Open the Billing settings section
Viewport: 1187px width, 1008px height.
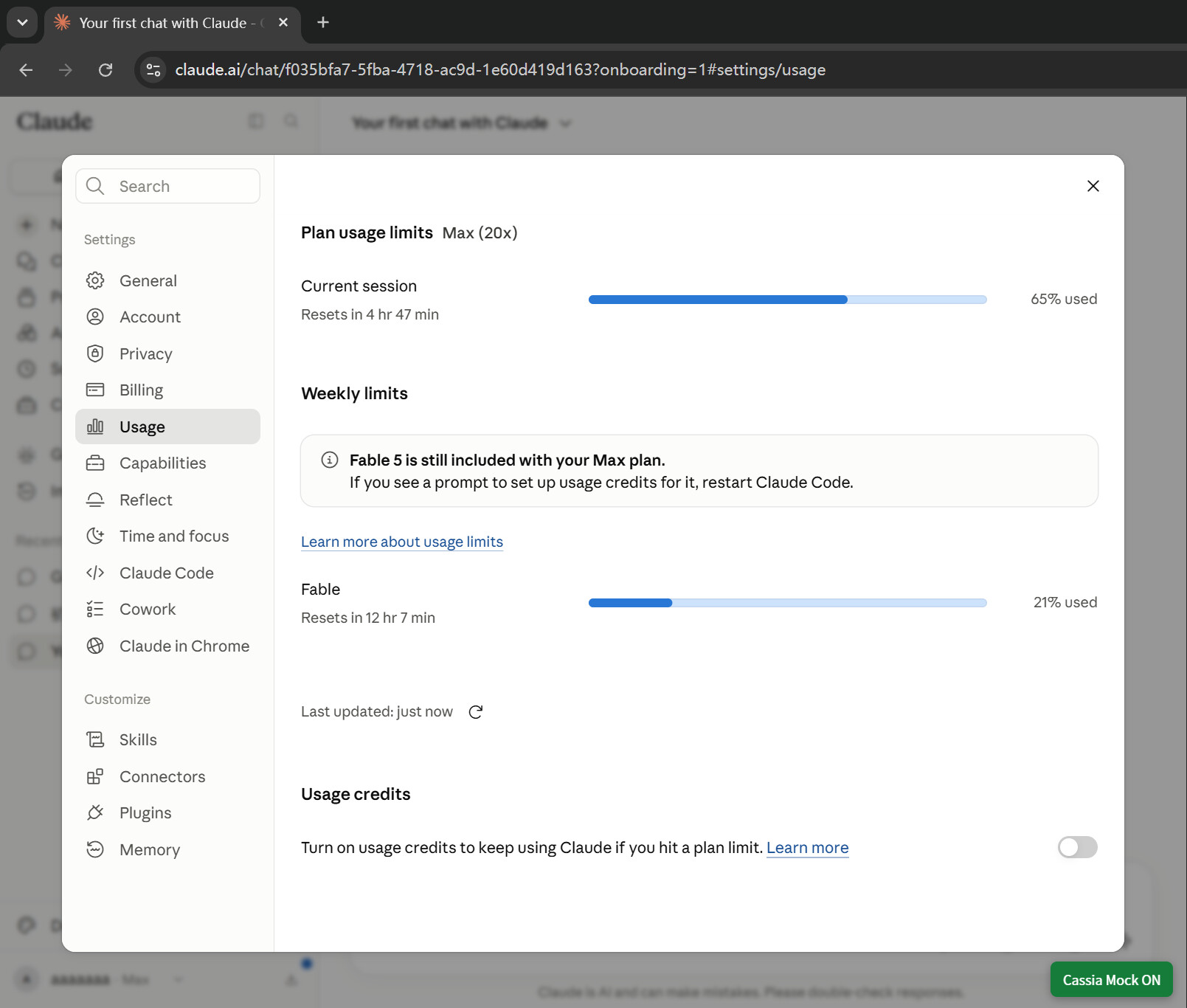point(167,390)
